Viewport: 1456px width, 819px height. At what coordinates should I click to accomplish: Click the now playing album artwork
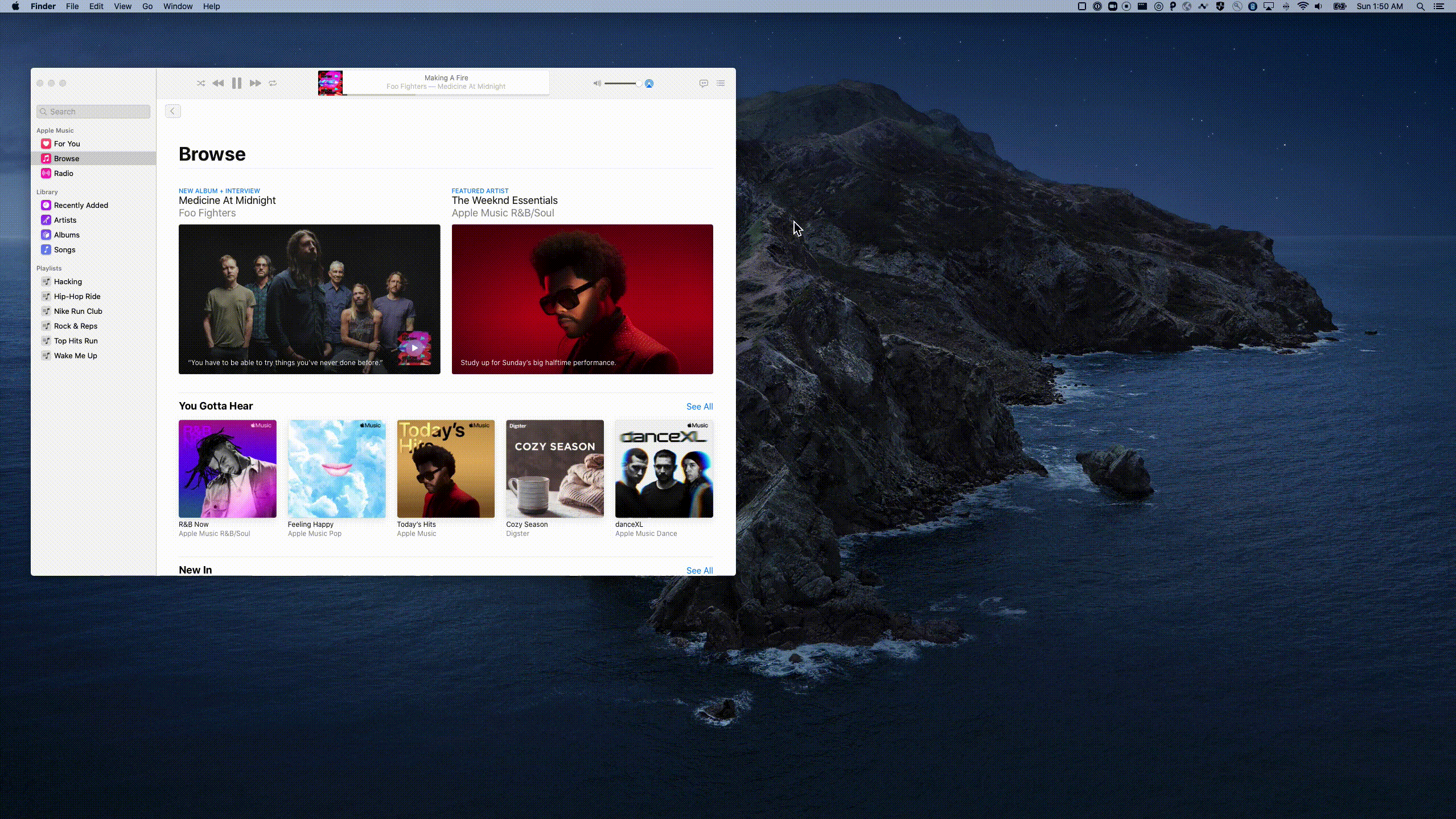tap(330, 83)
